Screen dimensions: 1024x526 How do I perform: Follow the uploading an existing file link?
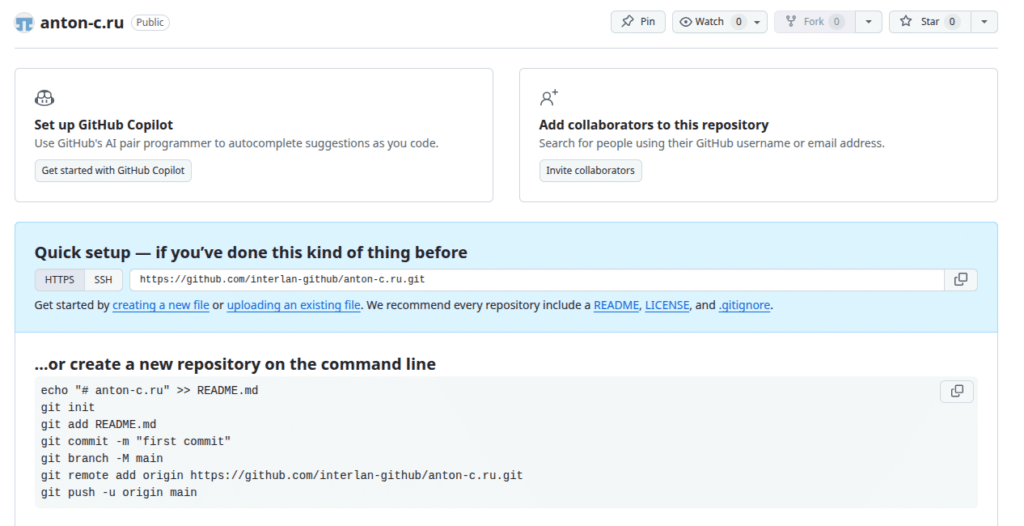tap(293, 305)
